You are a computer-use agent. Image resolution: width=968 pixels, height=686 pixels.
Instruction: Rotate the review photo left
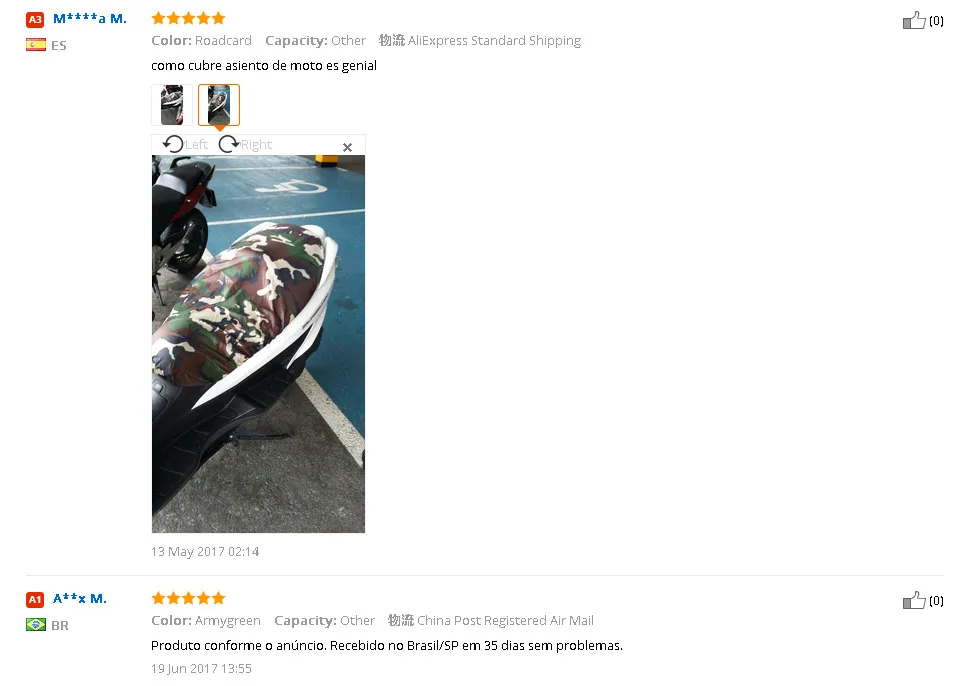click(x=185, y=144)
